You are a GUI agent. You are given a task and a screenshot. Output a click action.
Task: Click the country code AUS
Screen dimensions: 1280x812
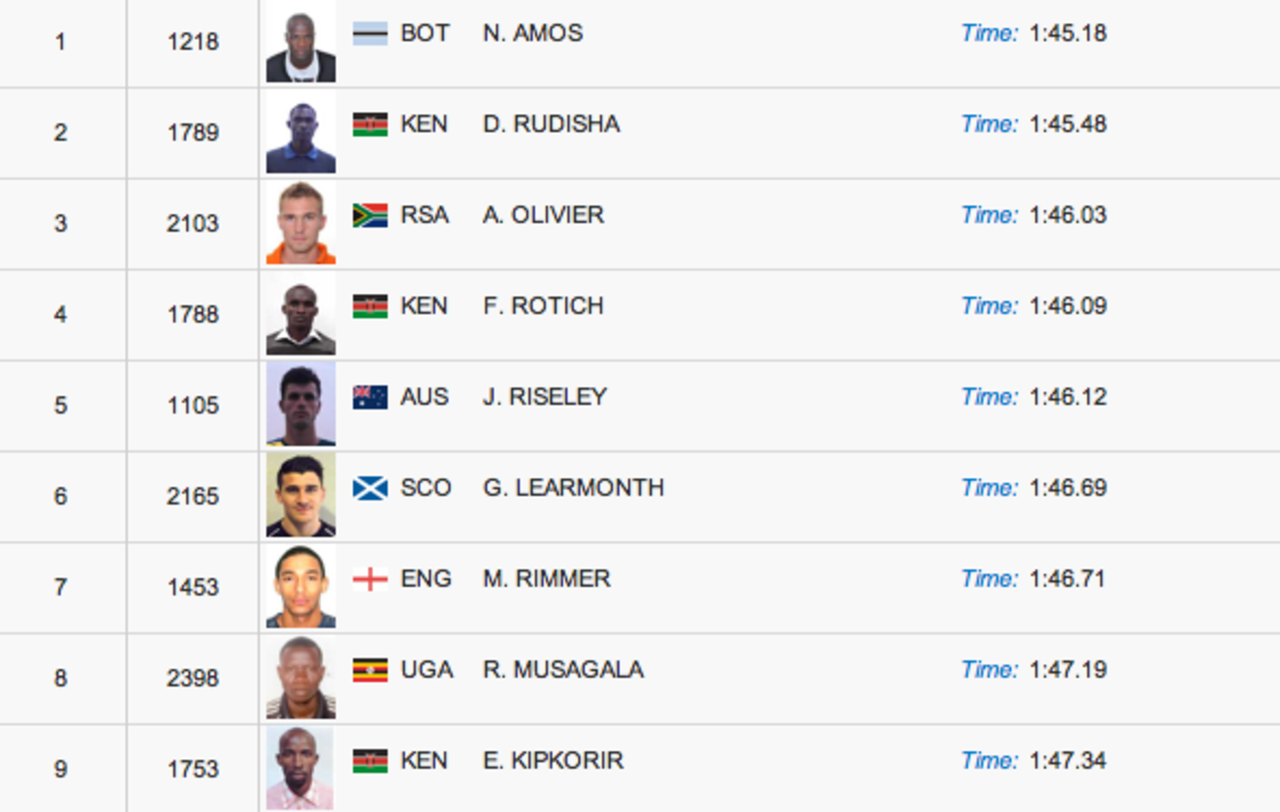point(425,397)
